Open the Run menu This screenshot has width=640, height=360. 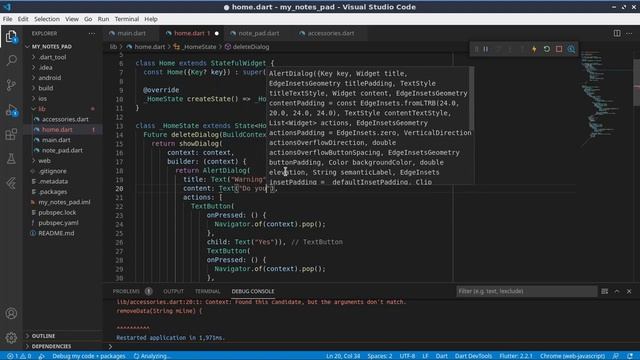(x=103, y=19)
